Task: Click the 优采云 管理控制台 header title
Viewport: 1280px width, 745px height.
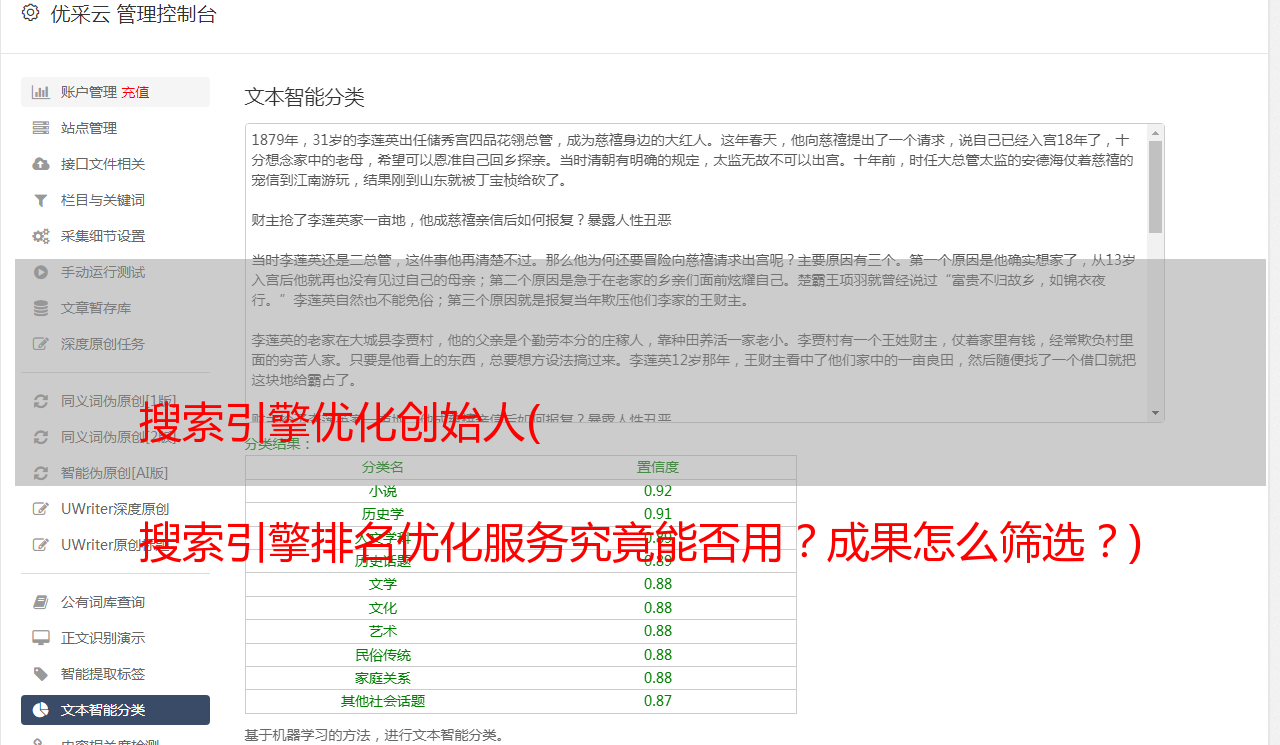Action: [x=133, y=14]
